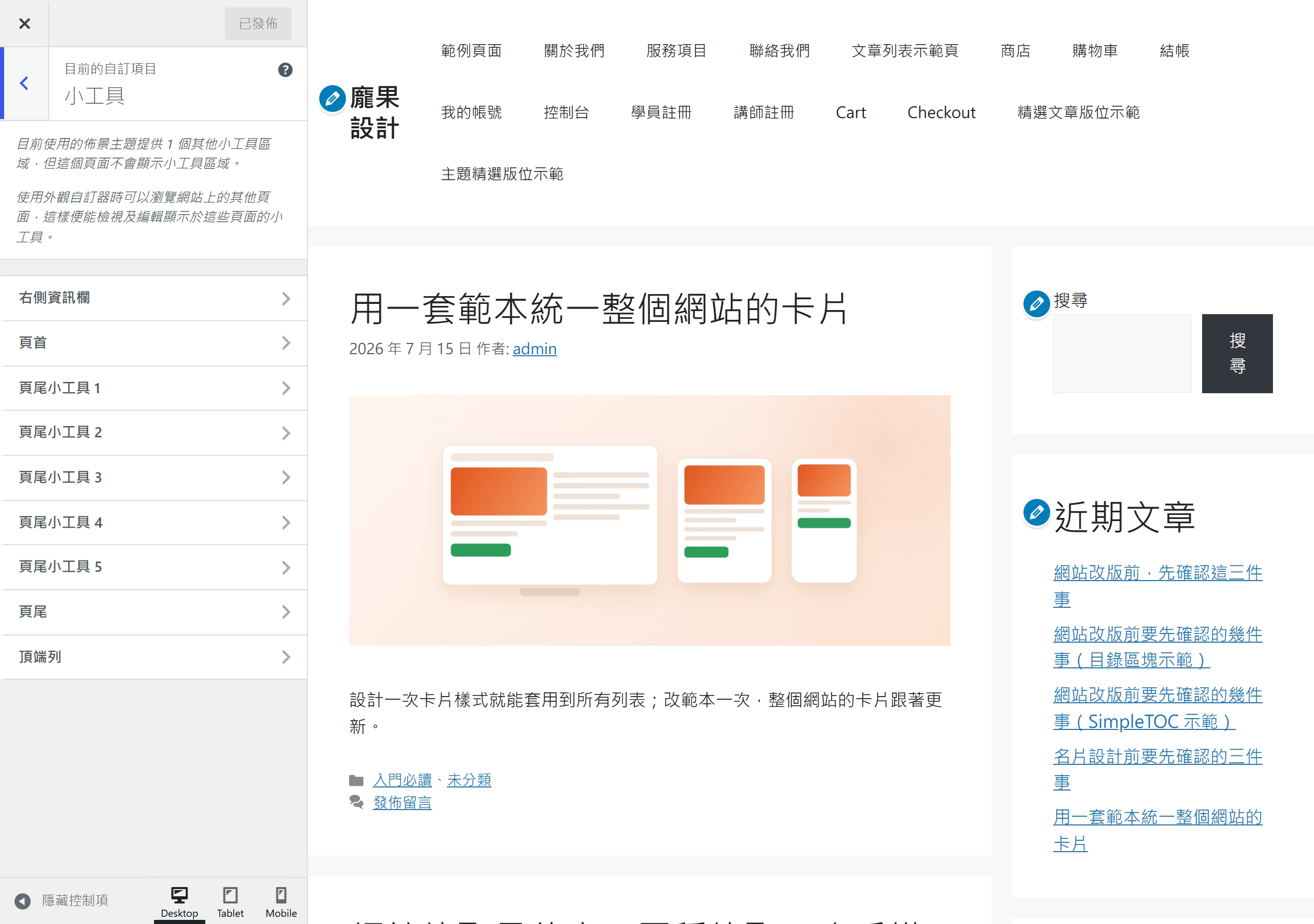Open the 服務項目 menu item
This screenshot has height=924, width=1314.
[677, 50]
